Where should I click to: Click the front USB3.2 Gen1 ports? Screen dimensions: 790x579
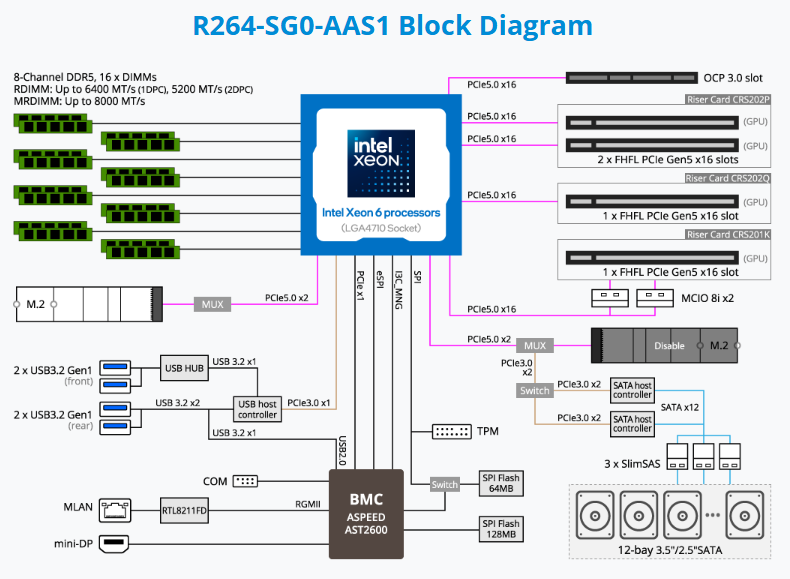[x=116, y=369]
